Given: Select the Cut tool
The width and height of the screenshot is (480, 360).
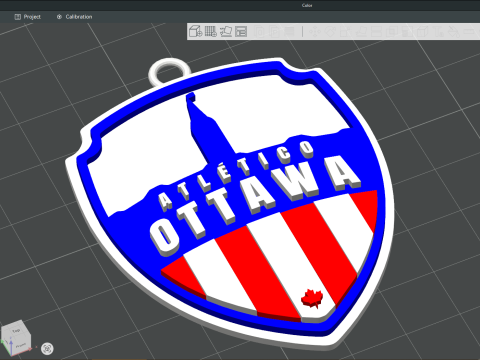Looking at the screenshot, I should [376, 31].
